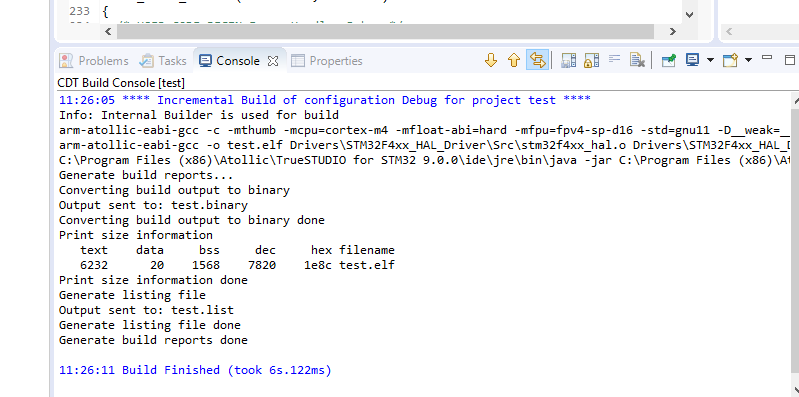Image resolution: width=799 pixels, height=397 pixels.
Task: Click the editor horizontal scrollbar thumb
Action: 385,32
